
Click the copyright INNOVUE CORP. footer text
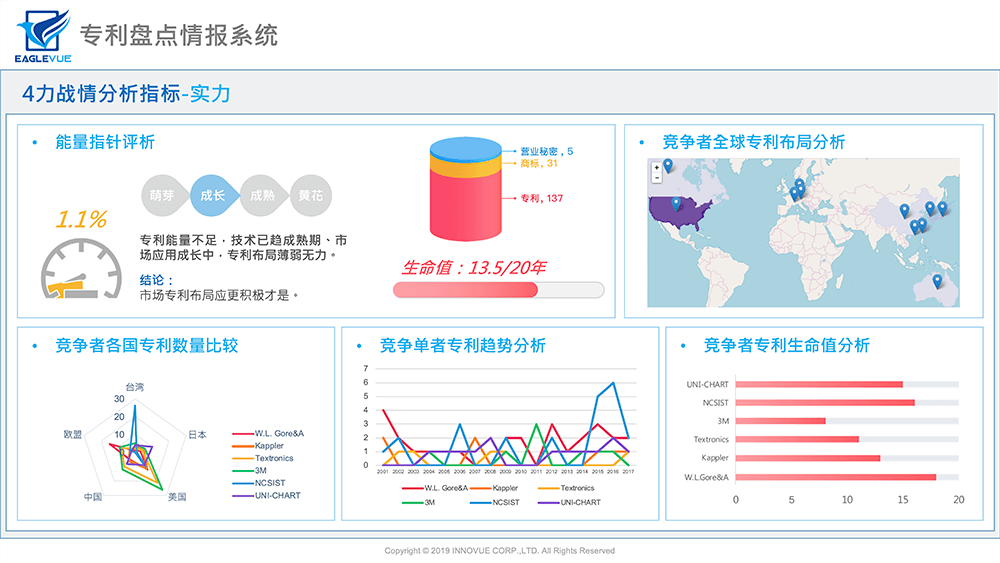[499, 550]
